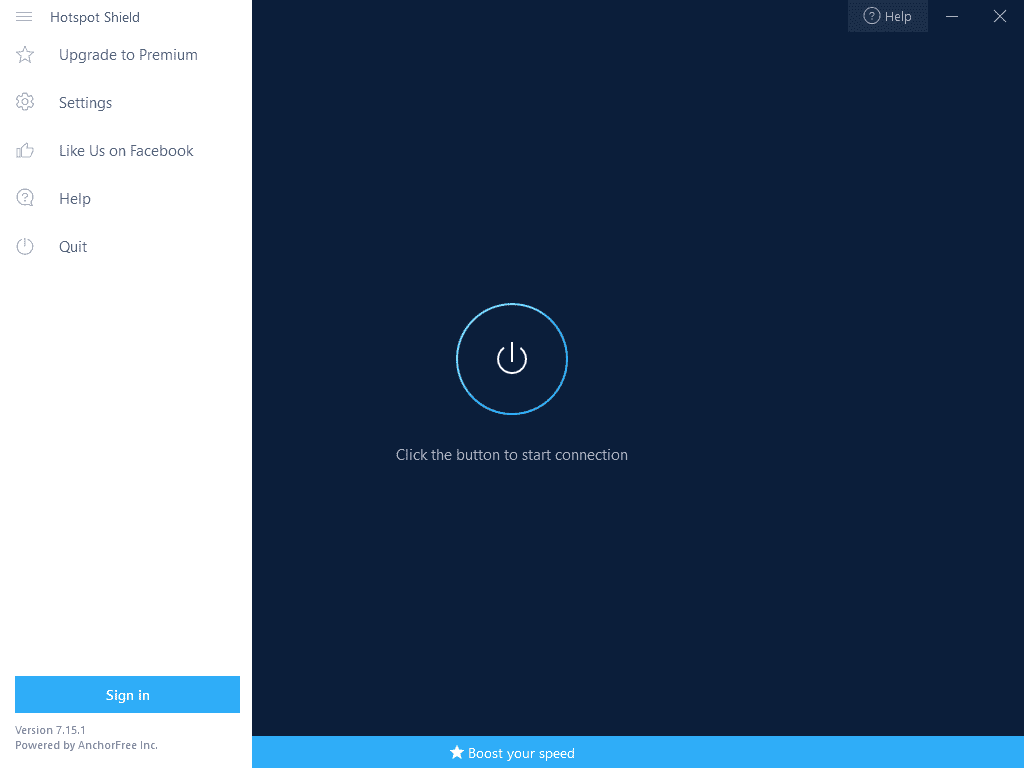Click the star icon beside Boost your speed
The image size is (1024, 768).
coord(456,752)
